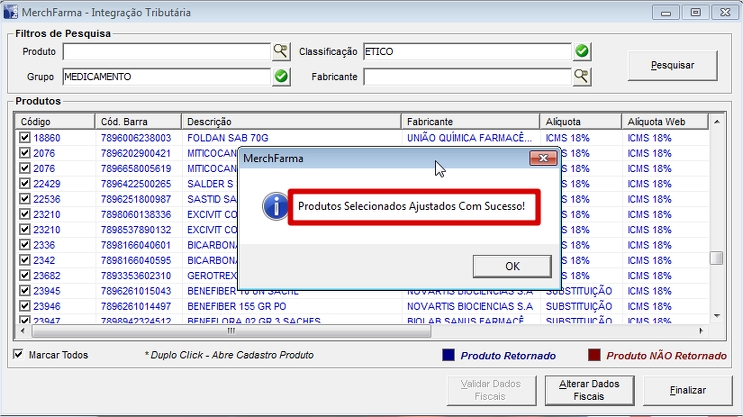743x417 pixels.
Task: Uncheck the row with code 23945
Action: coord(24,291)
